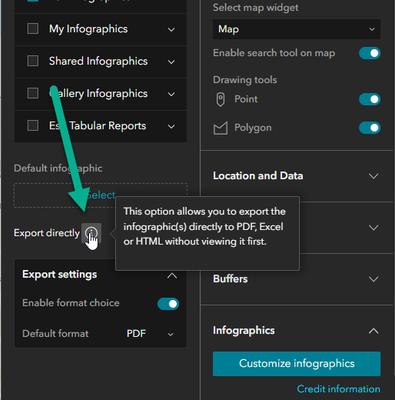Viewport: 395px width, 400px height.
Task: Expand the My Infographics chevron
Action: tap(171, 30)
